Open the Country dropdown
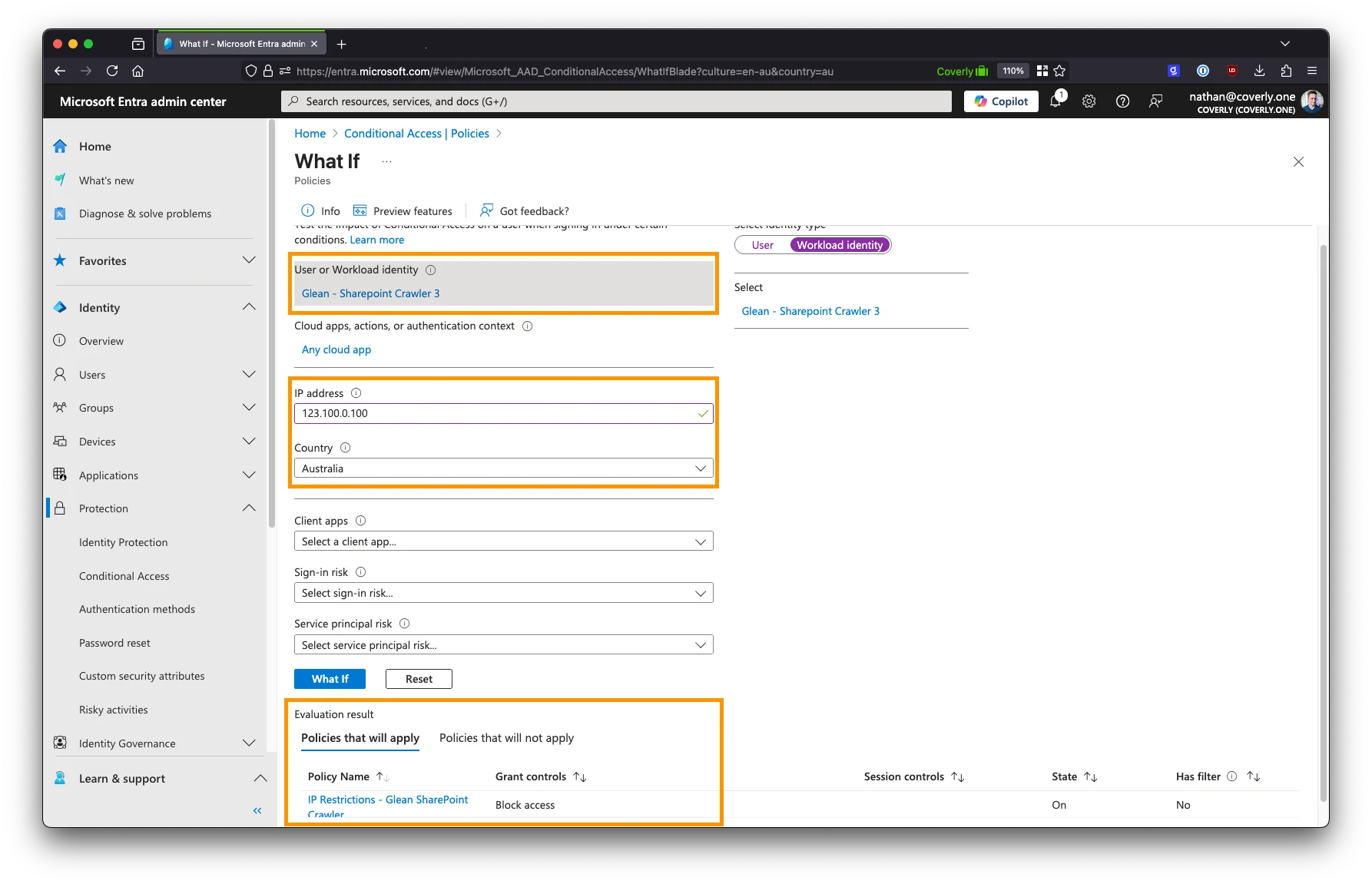 click(504, 468)
